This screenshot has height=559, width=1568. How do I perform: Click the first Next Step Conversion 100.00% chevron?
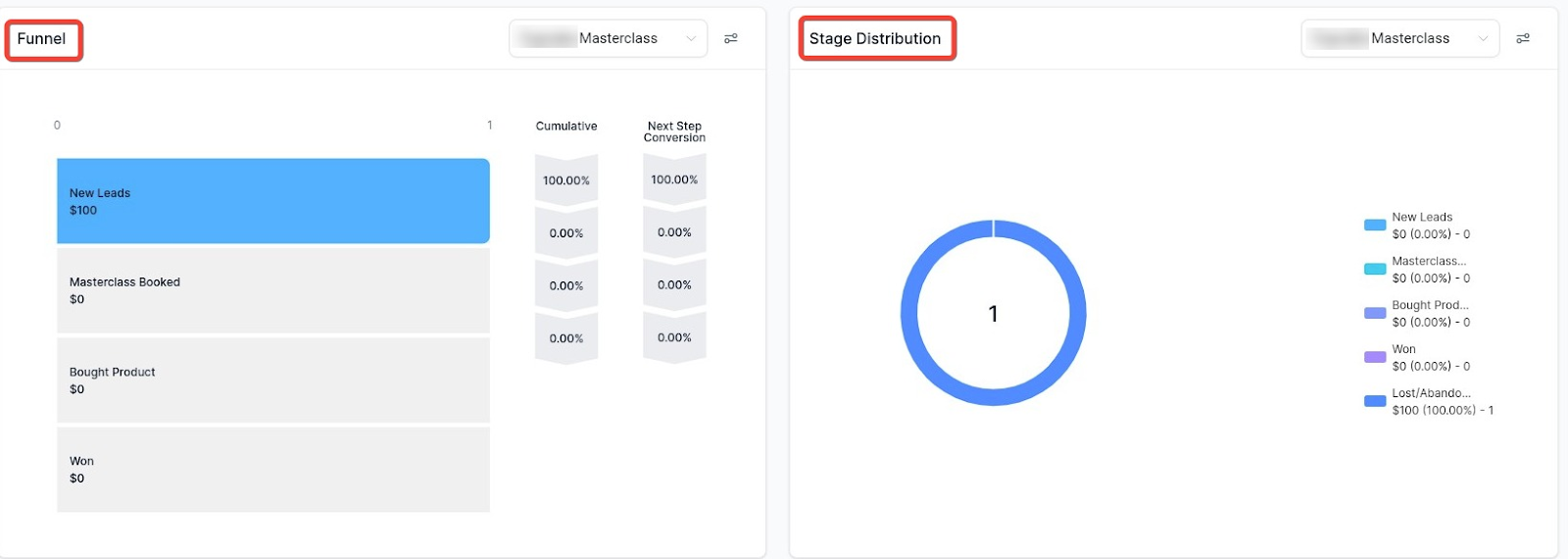(674, 179)
